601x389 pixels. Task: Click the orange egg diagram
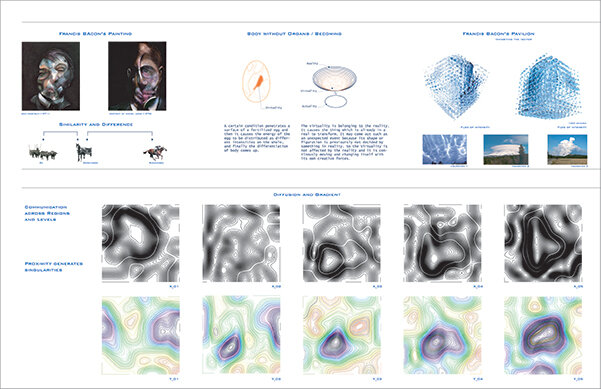[256, 81]
